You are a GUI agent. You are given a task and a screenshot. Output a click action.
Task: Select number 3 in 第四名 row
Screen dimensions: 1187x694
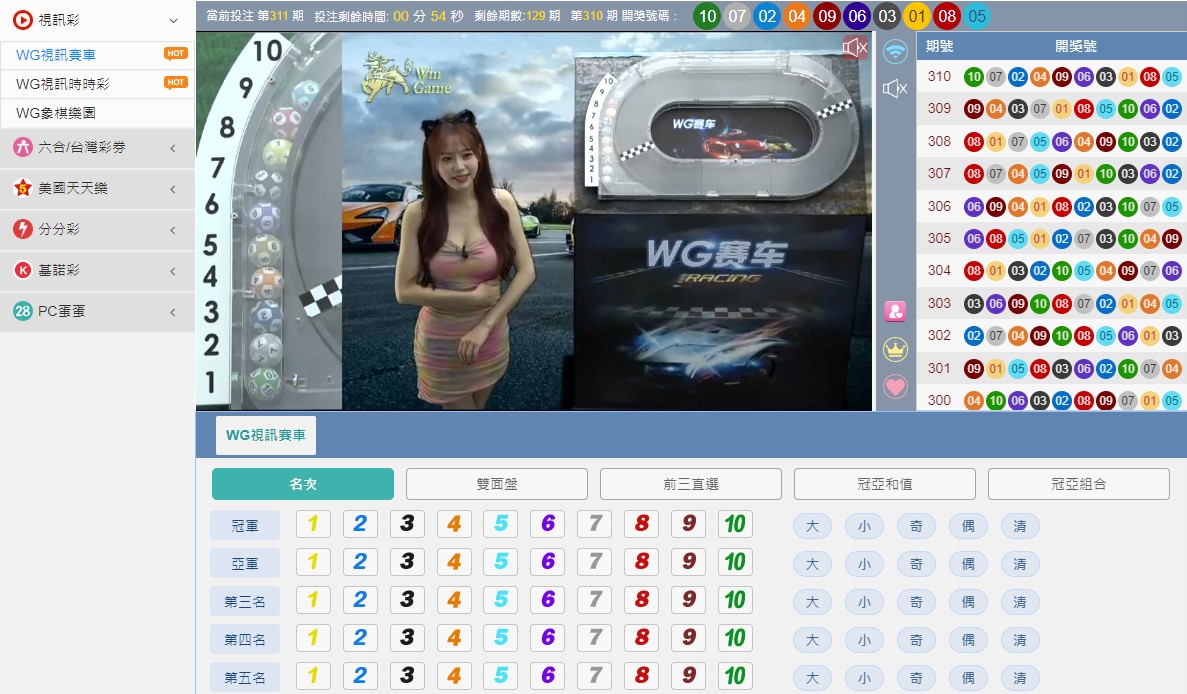pos(407,637)
